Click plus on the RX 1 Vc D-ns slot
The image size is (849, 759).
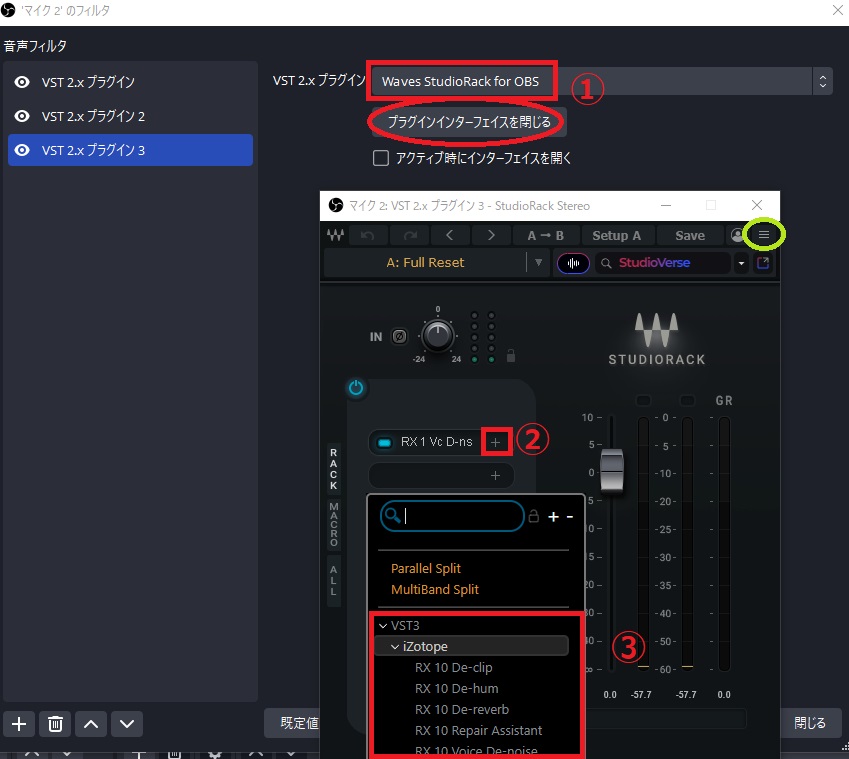pyautogui.click(x=495, y=442)
